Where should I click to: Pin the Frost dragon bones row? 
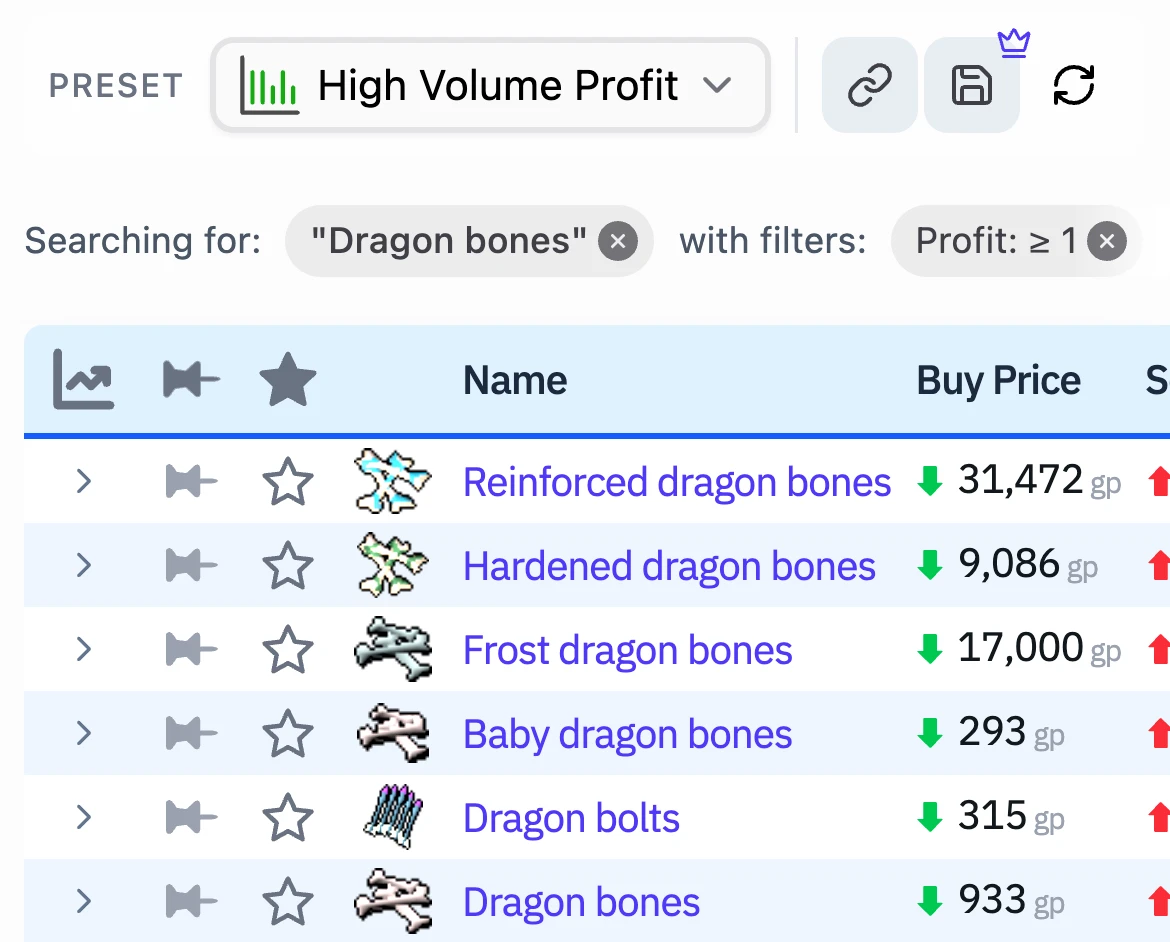click(191, 649)
